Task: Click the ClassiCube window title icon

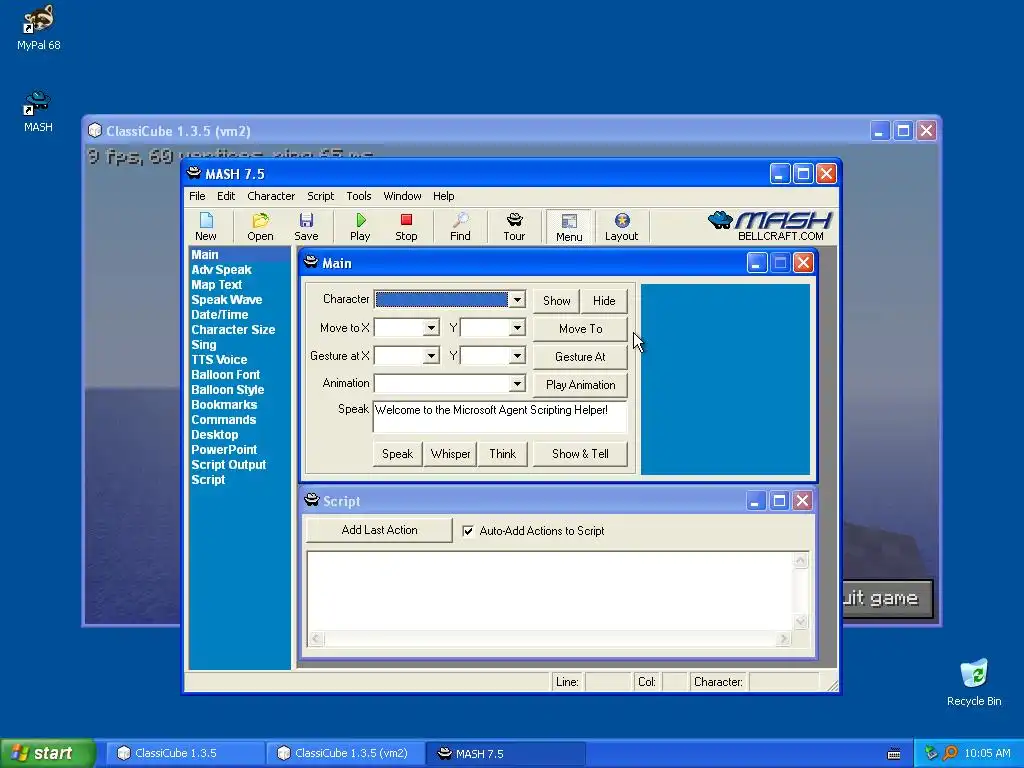Action: [x=95, y=130]
